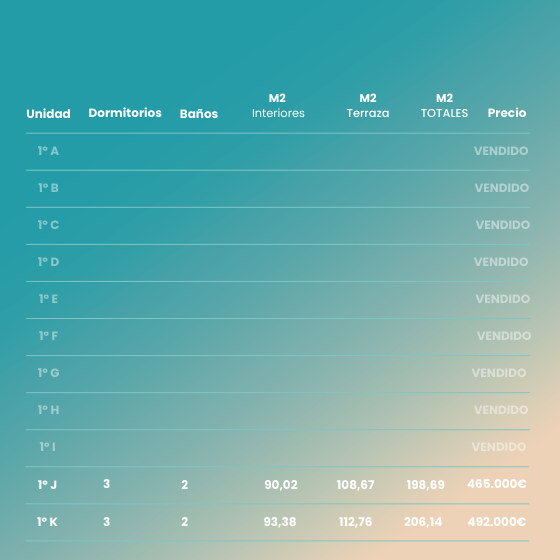Click the M2 TOTALES column header
The height and width of the screenshot is (560, 560).
pos(444,106)
